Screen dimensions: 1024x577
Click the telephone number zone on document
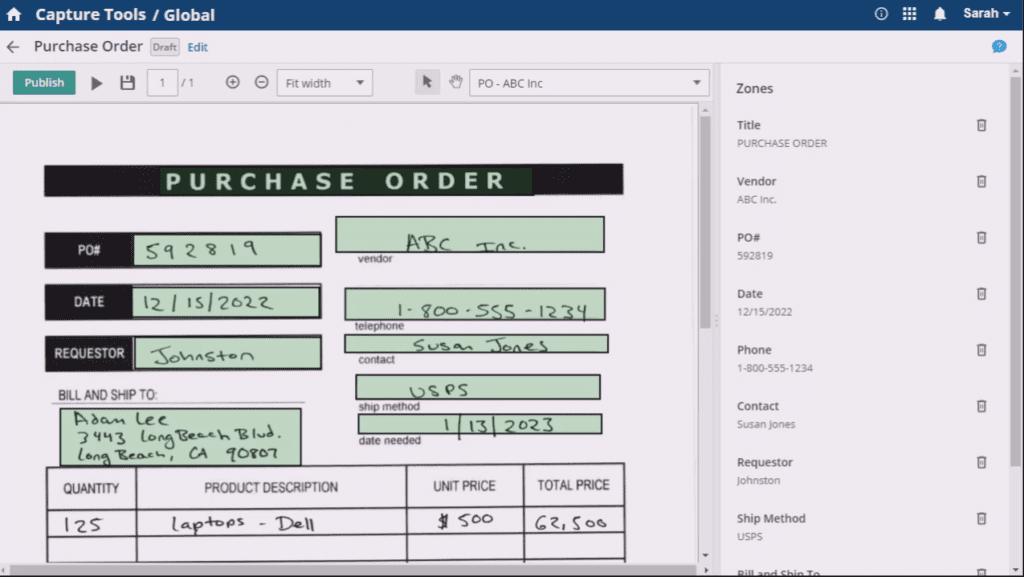pos(475,304)
